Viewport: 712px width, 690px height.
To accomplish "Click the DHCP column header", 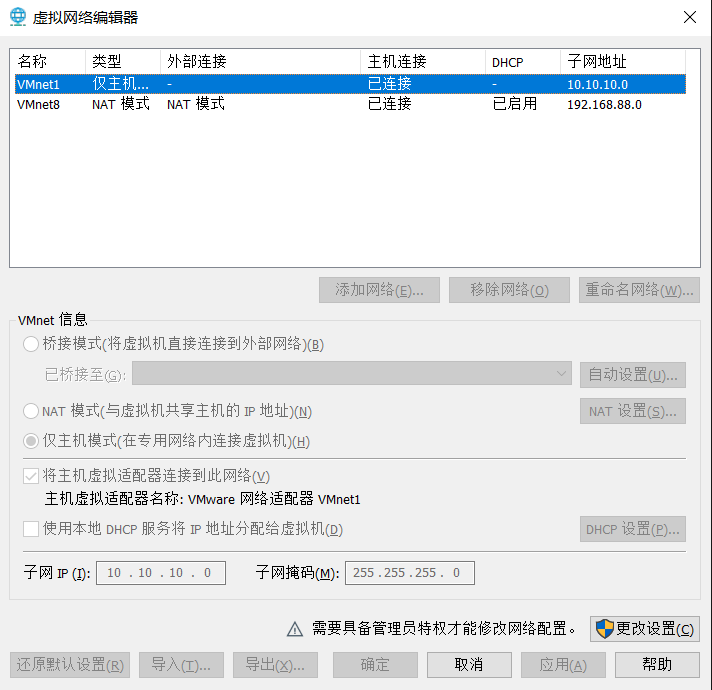I will (523, 61).
